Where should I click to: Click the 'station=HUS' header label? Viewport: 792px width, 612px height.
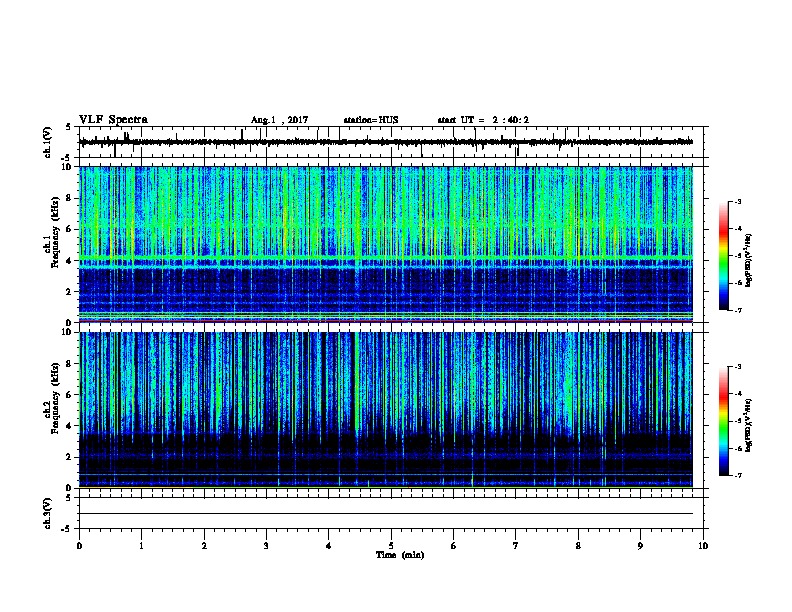click(x=371, y=120)
